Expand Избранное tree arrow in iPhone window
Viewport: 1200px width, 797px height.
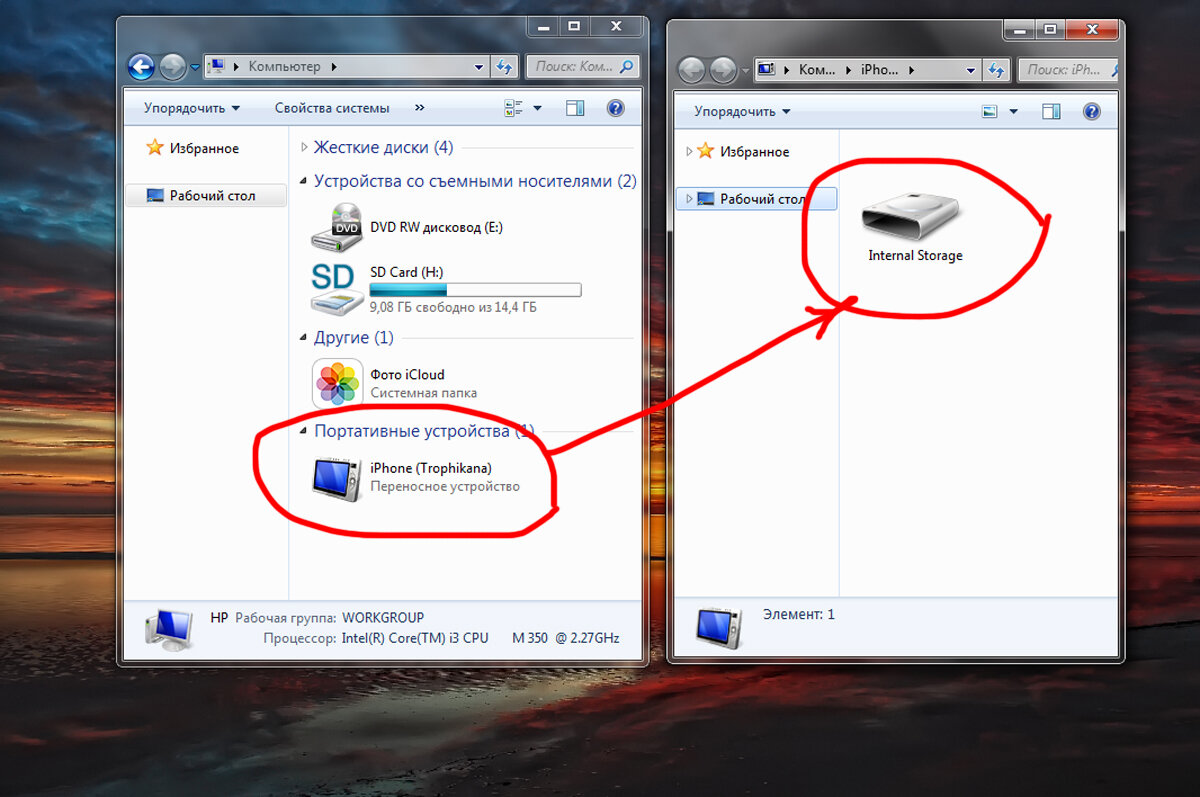click(688, 152)
